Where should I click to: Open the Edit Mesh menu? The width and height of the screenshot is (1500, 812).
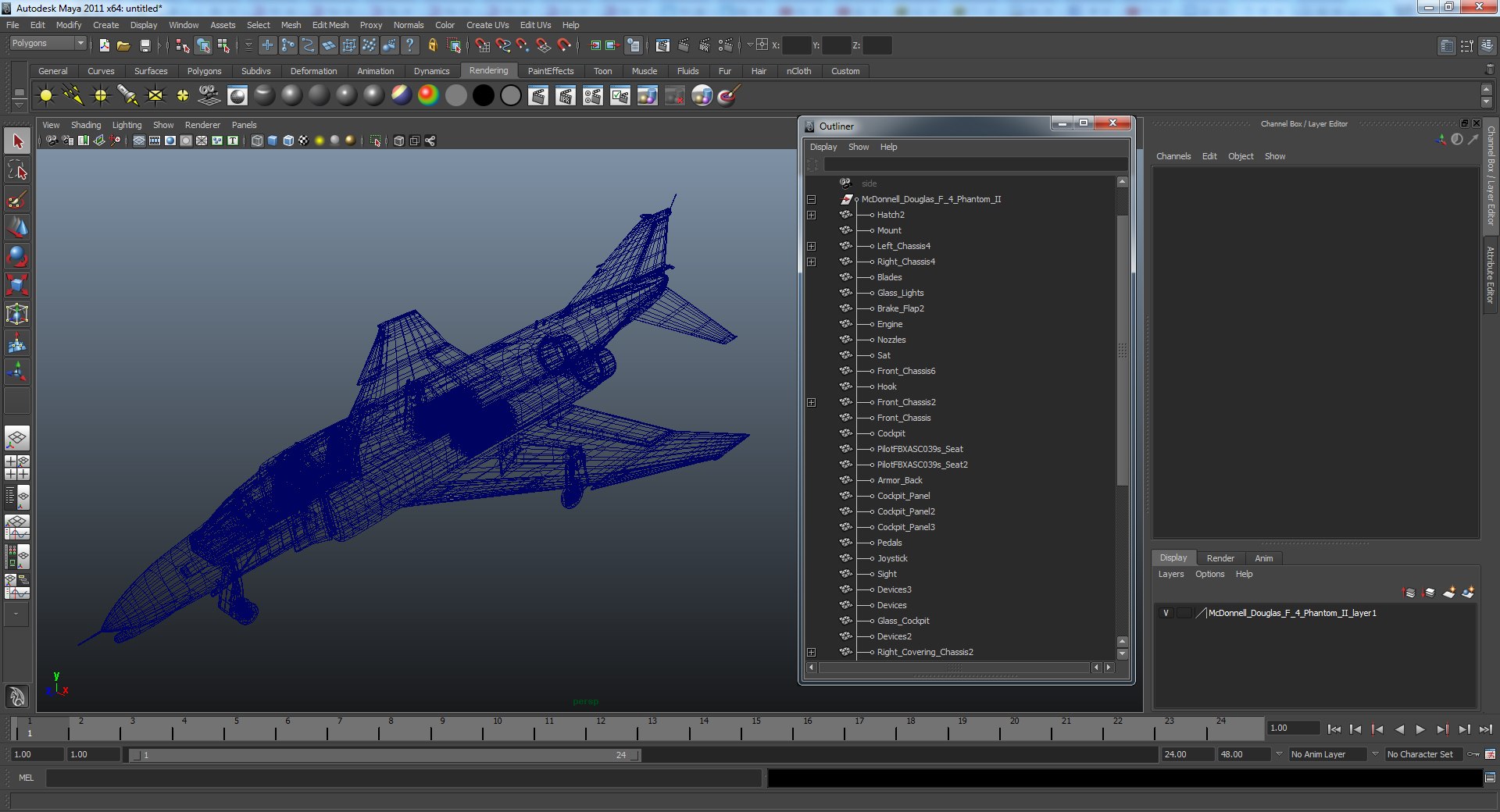pyautogui.click(x=330, y=25)
